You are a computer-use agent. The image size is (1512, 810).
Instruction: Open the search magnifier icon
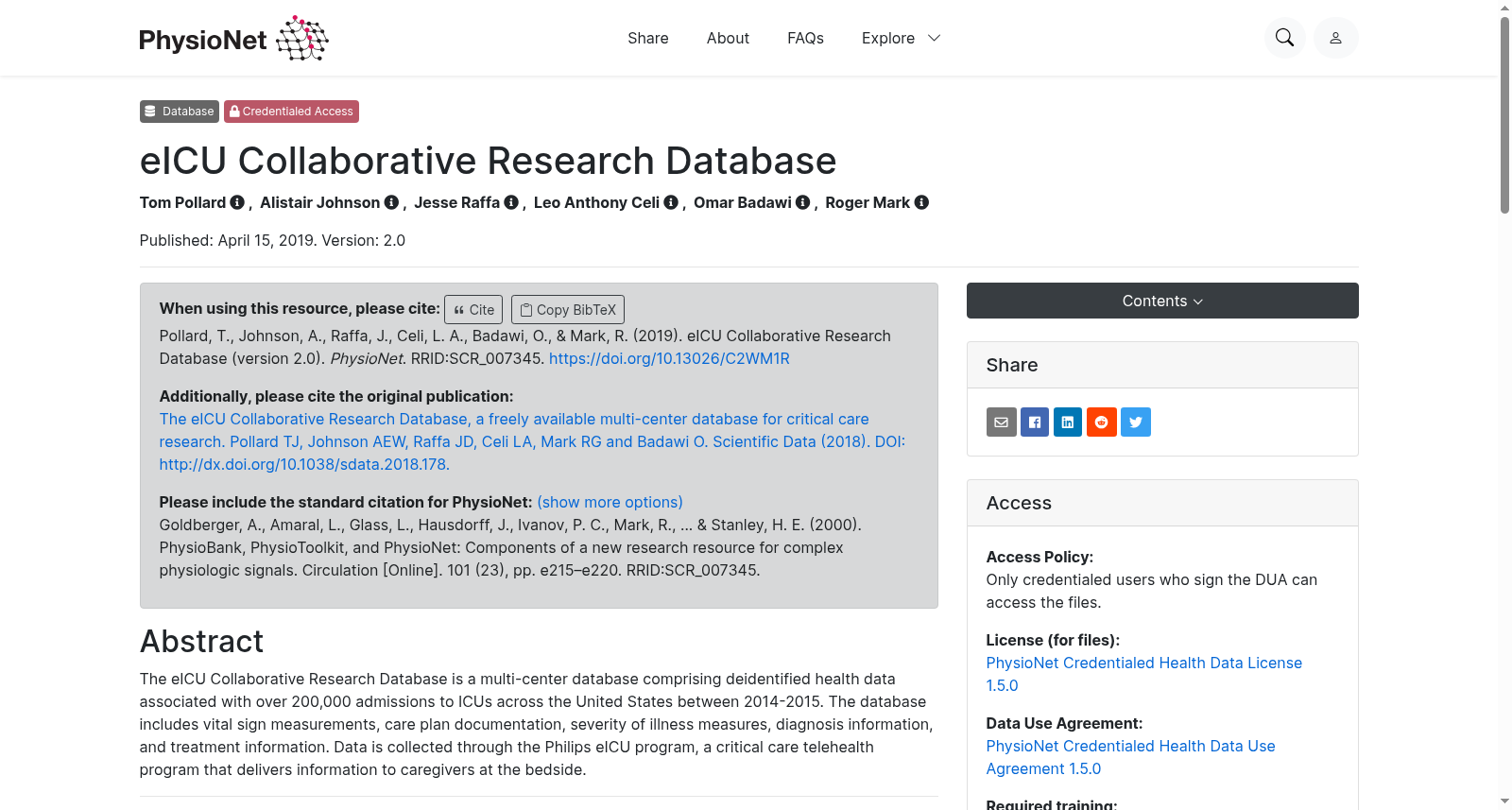tap(1284, 38)
